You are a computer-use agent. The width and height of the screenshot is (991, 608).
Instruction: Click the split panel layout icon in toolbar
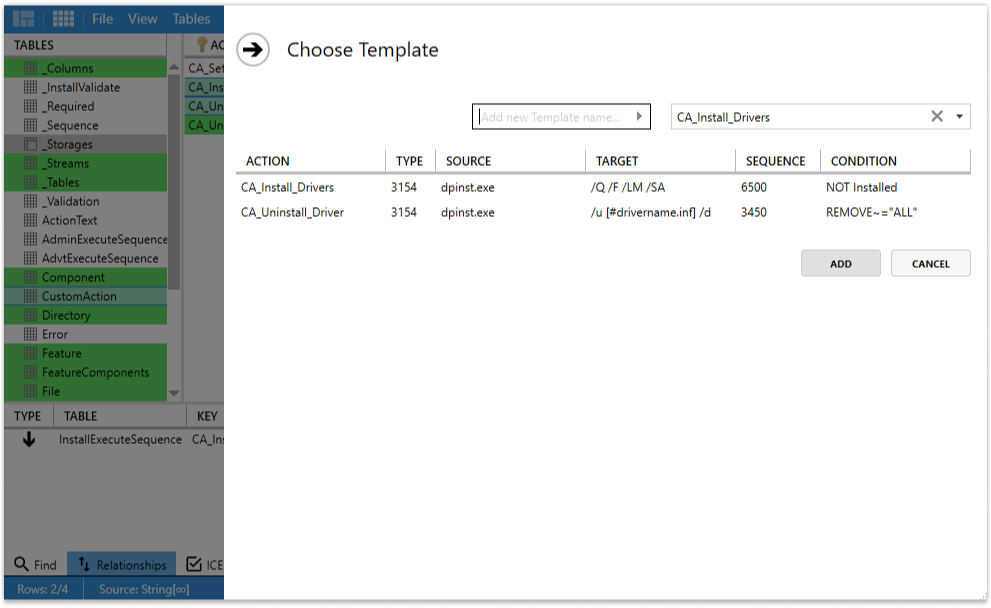[x=23, y=19]
